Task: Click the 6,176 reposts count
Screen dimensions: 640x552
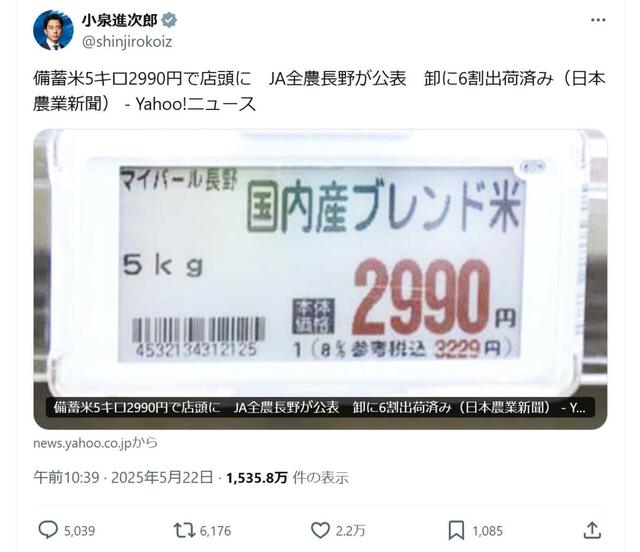Action: (216, 531)
